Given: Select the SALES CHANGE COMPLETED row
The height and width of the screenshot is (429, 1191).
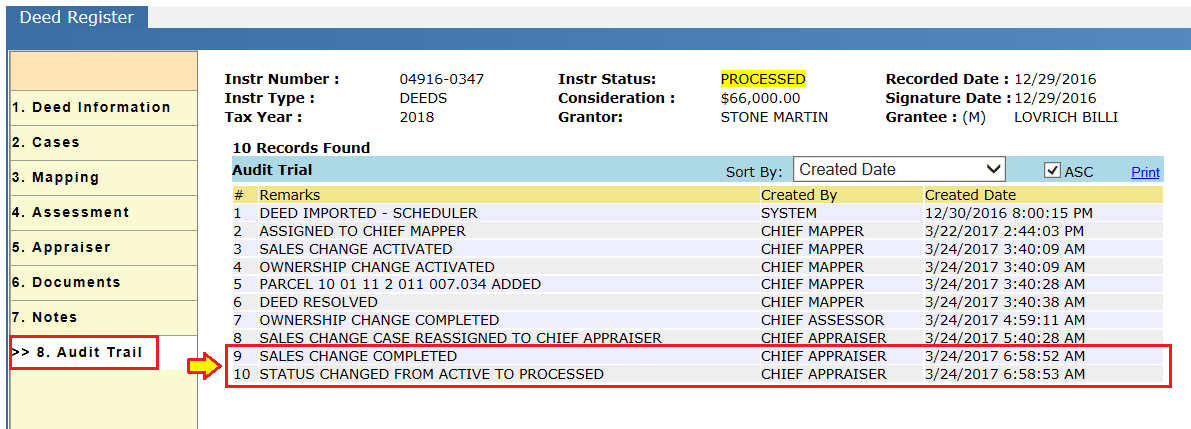Looking at the screenshot, I should pyautogui.click(x=697, y=356).
